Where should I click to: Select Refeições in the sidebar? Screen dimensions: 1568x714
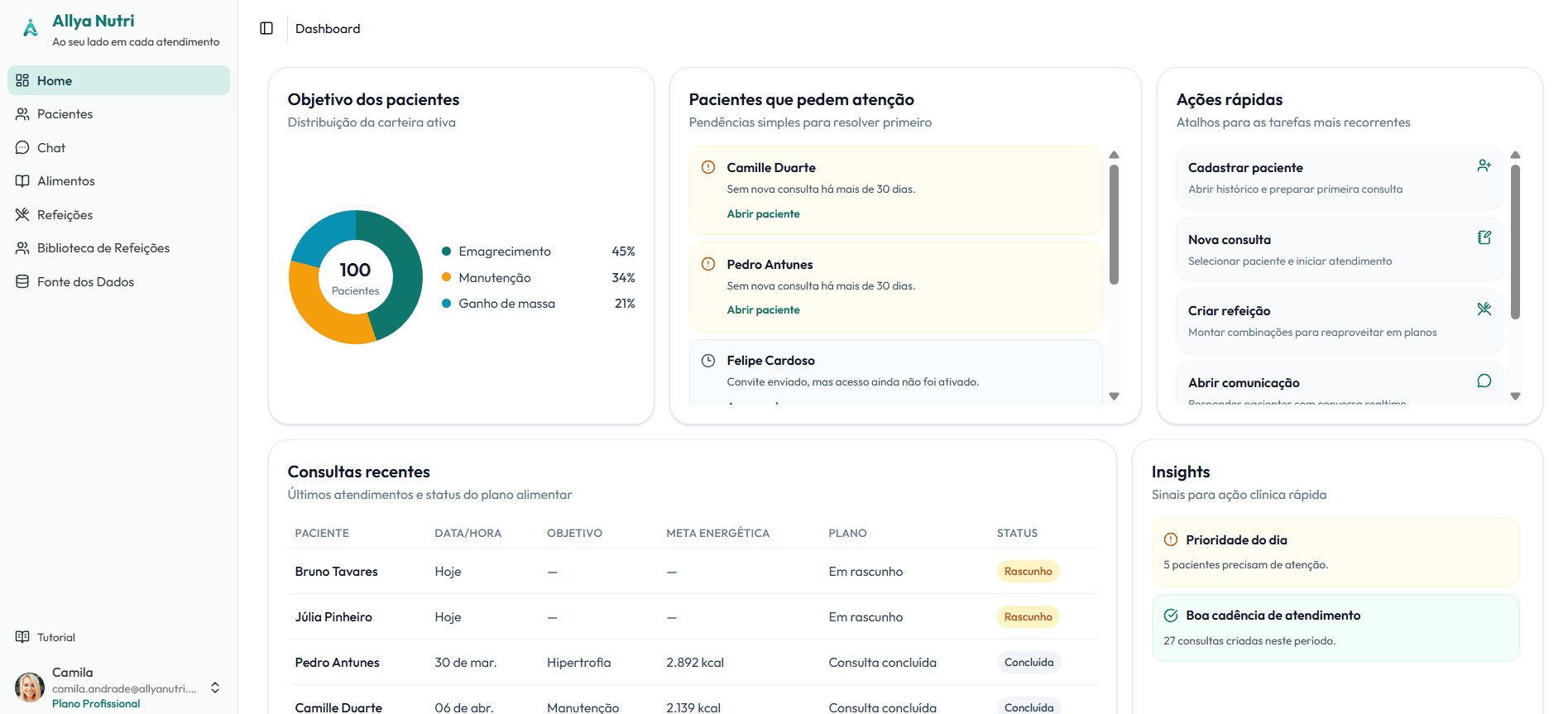(x=118, y=214)
